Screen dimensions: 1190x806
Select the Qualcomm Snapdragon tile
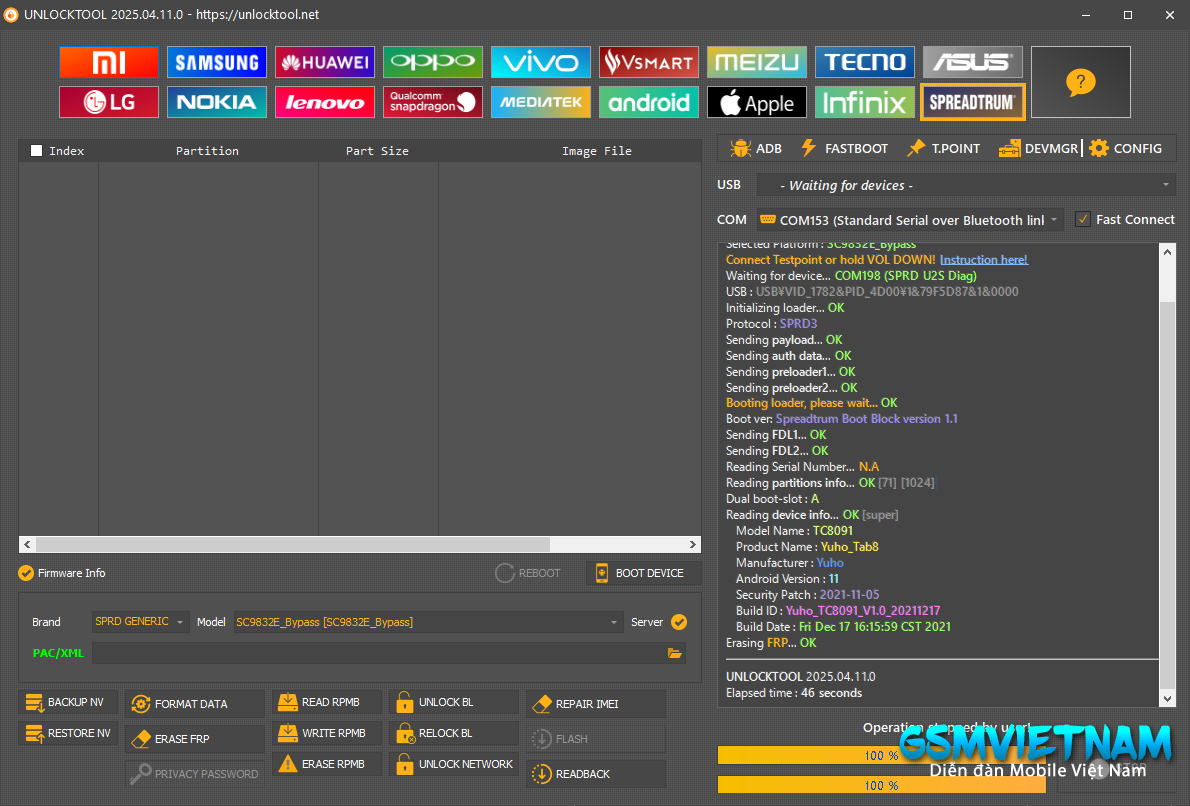click(x=433, y=102)
